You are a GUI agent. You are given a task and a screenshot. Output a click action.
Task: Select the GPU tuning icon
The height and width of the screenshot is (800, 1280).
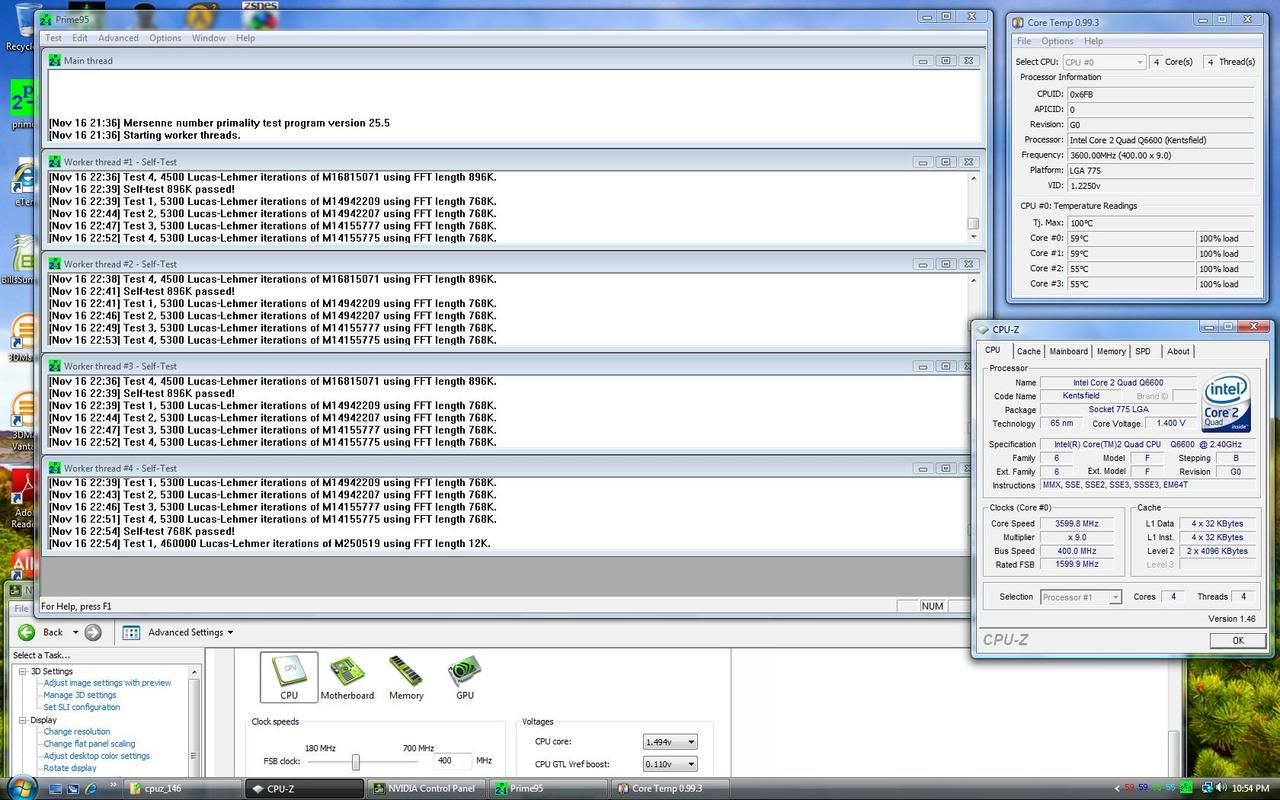[465, 677]
